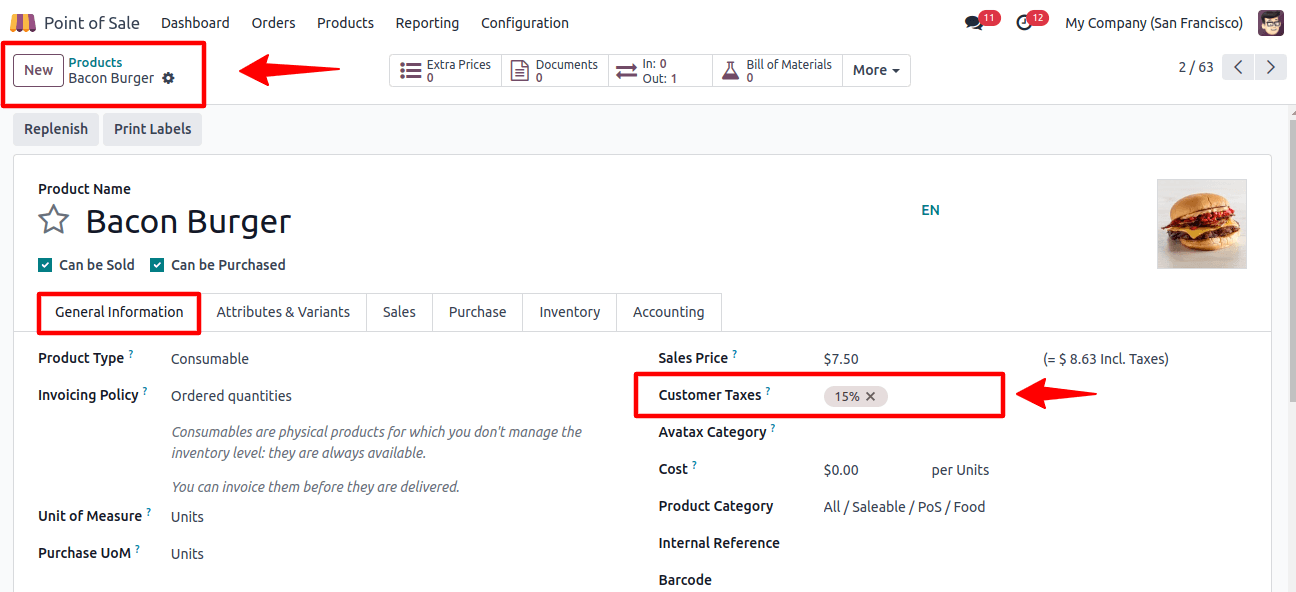Open the Reporting menu
Screen dimensions: 1296x592
coord(427,22)
